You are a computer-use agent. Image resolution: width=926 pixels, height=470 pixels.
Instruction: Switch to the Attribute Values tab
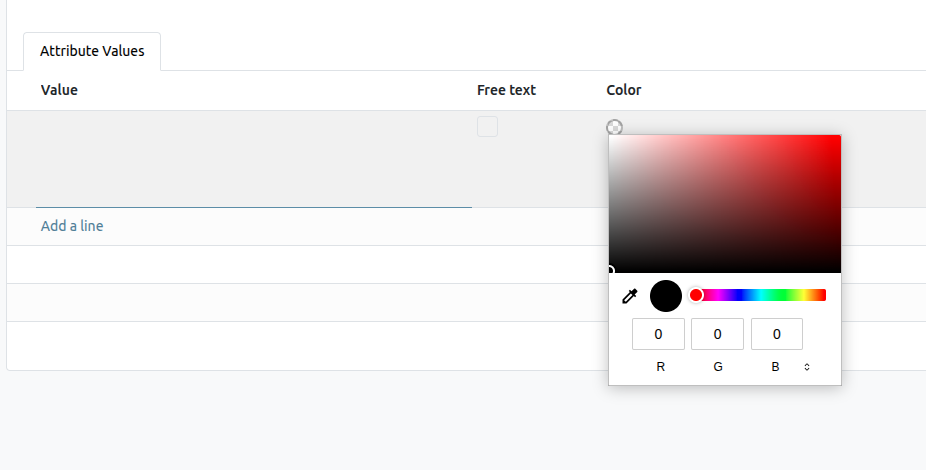(92, 51)
